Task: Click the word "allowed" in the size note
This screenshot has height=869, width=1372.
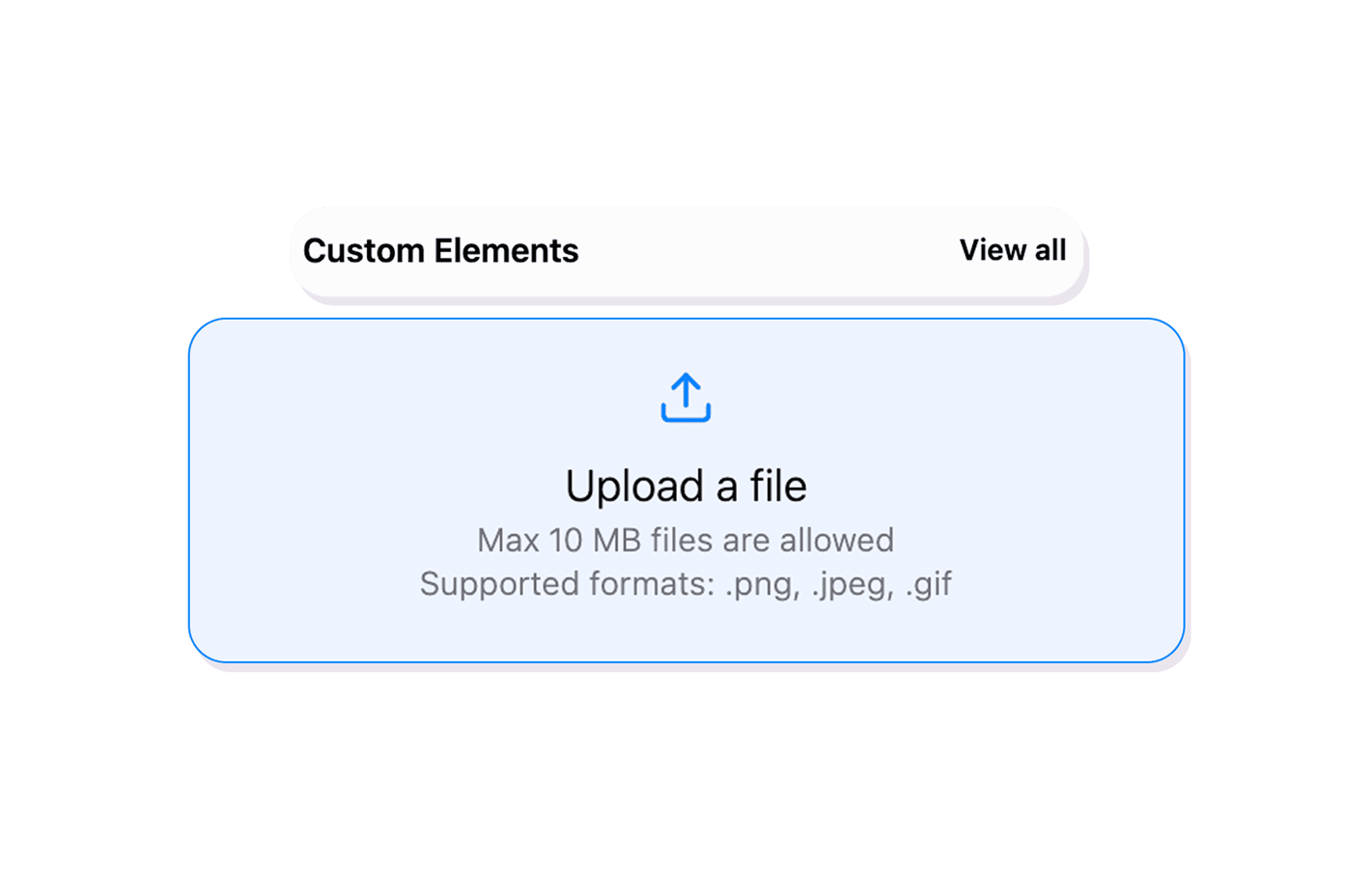Action: [x=836, y=540]
